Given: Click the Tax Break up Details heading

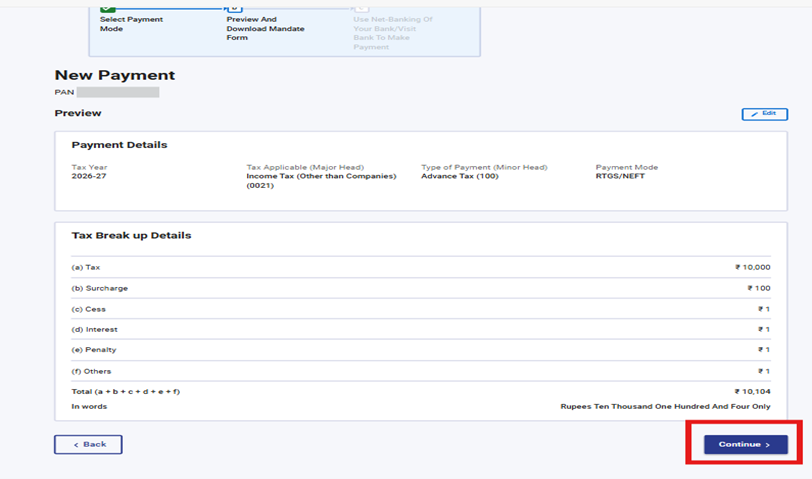Looking at the screenshot, I should pyautogui.click(x=131, y=236).
